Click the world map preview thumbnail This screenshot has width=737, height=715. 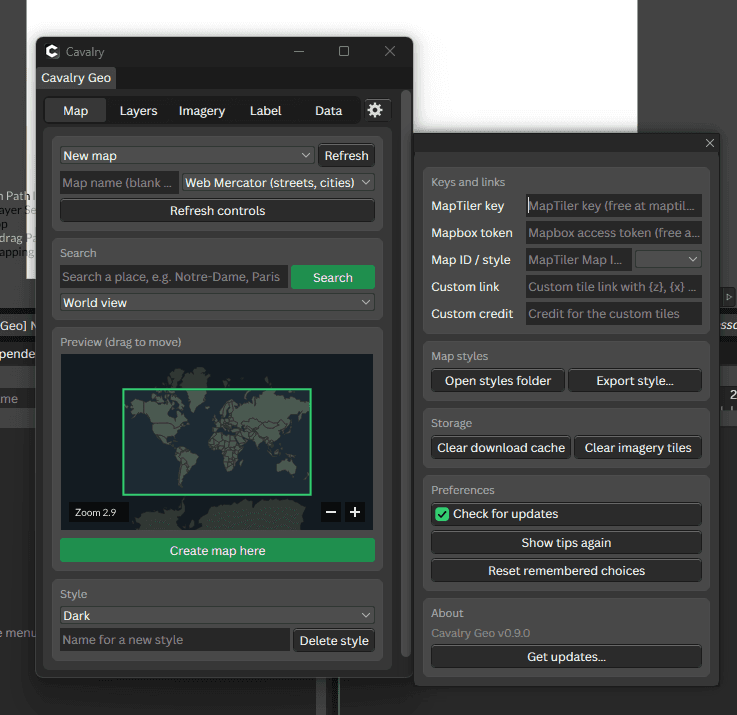coord(217,442)
